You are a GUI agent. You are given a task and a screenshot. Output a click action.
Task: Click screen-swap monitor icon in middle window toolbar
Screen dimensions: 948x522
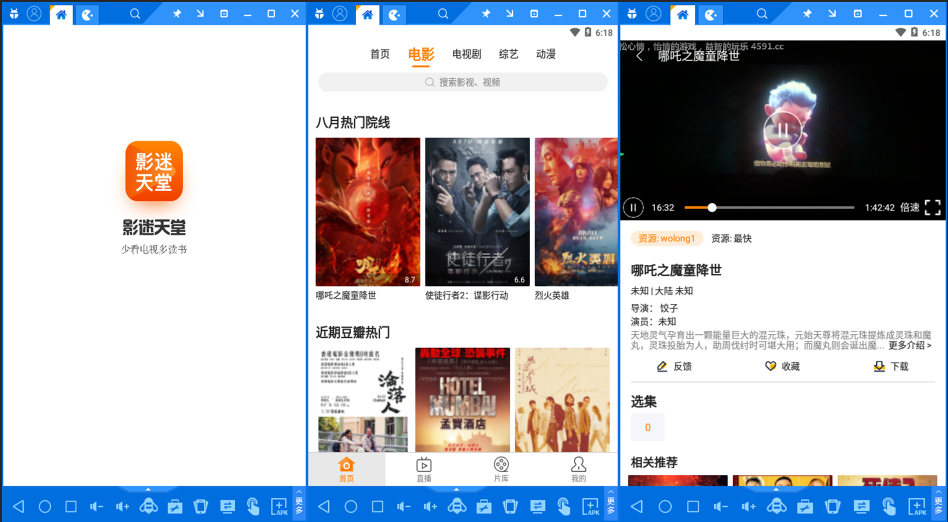537,506
